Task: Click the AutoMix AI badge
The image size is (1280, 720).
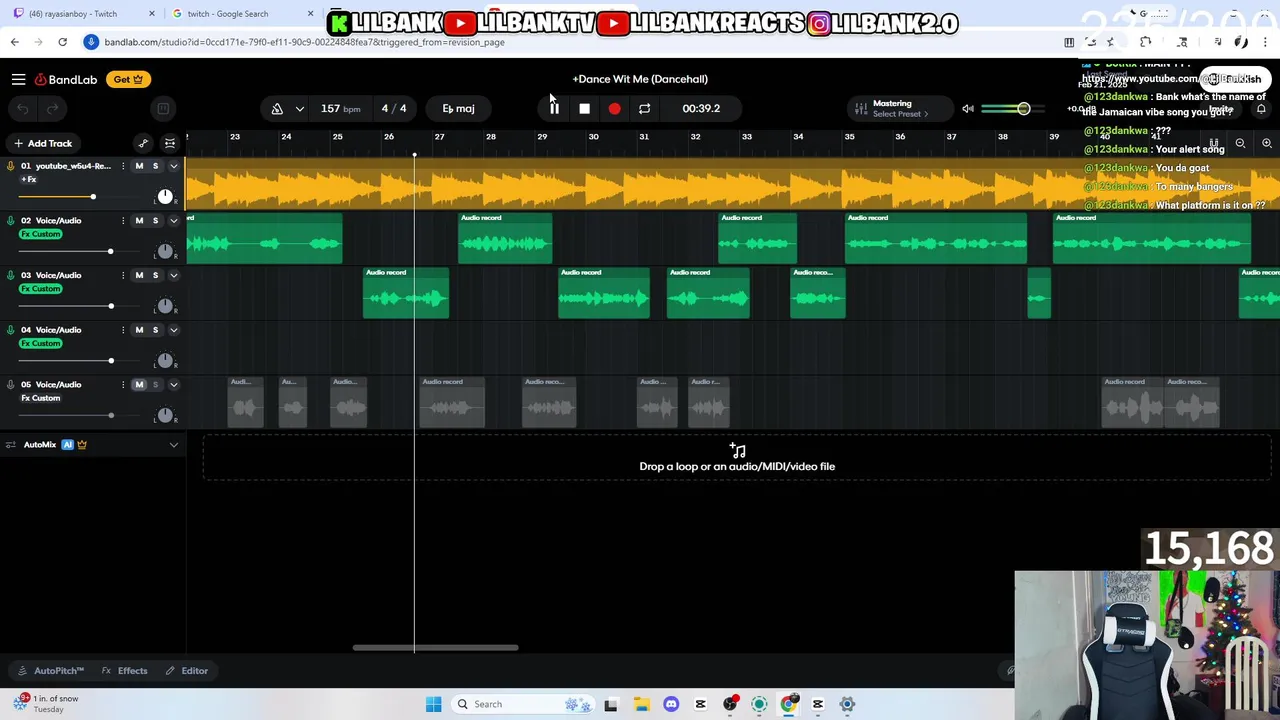Action: click(x=68, y=445)
